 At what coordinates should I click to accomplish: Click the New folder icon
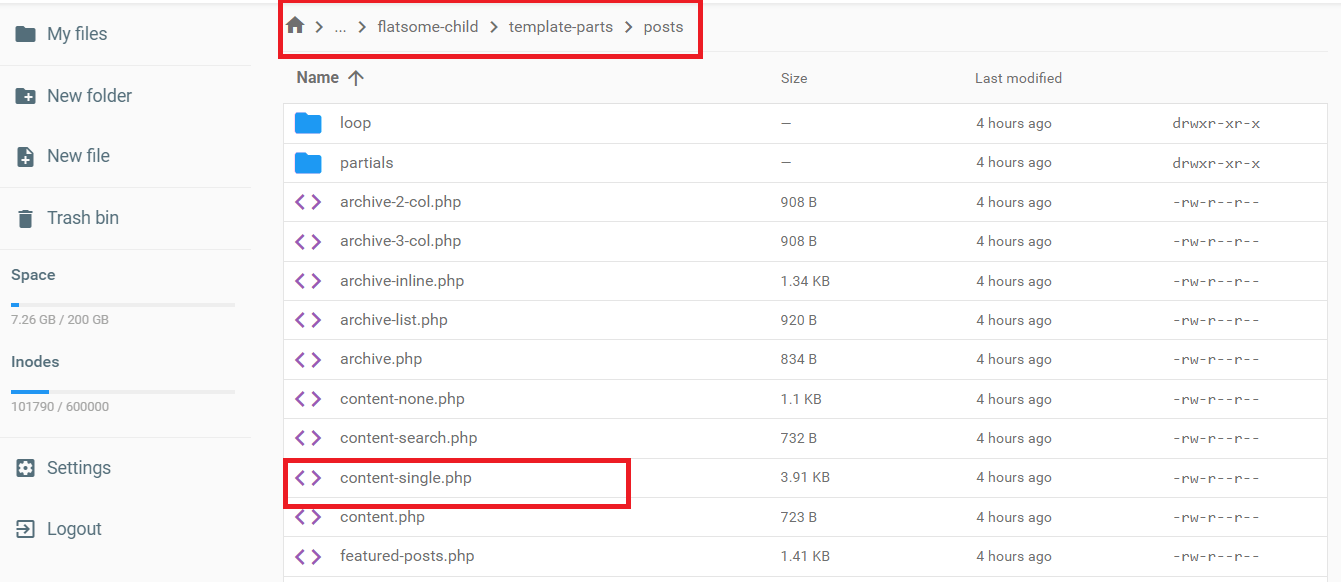(x=25, y=96)
